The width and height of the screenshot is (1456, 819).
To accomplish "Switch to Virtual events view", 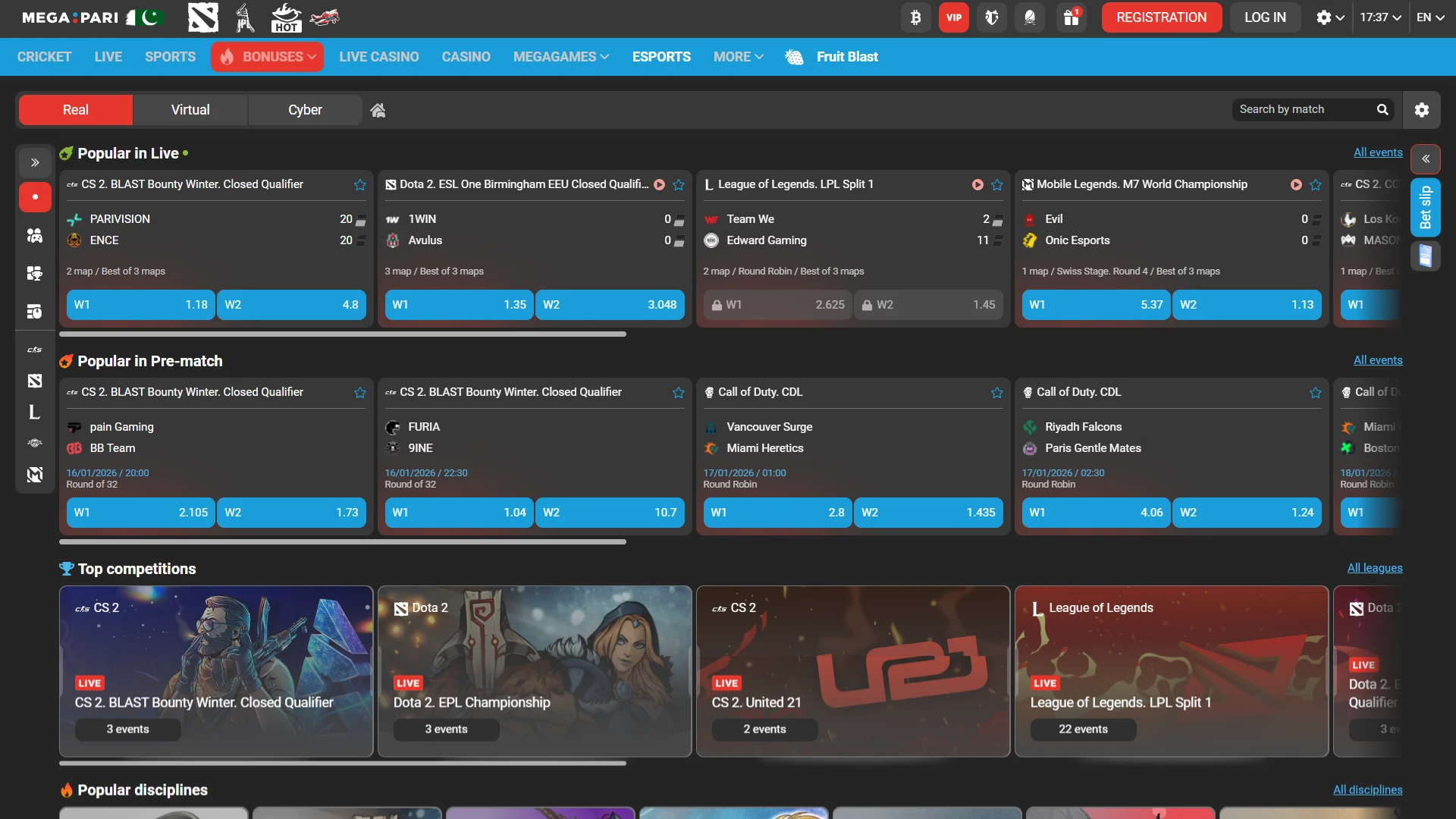I will [190, 109].
